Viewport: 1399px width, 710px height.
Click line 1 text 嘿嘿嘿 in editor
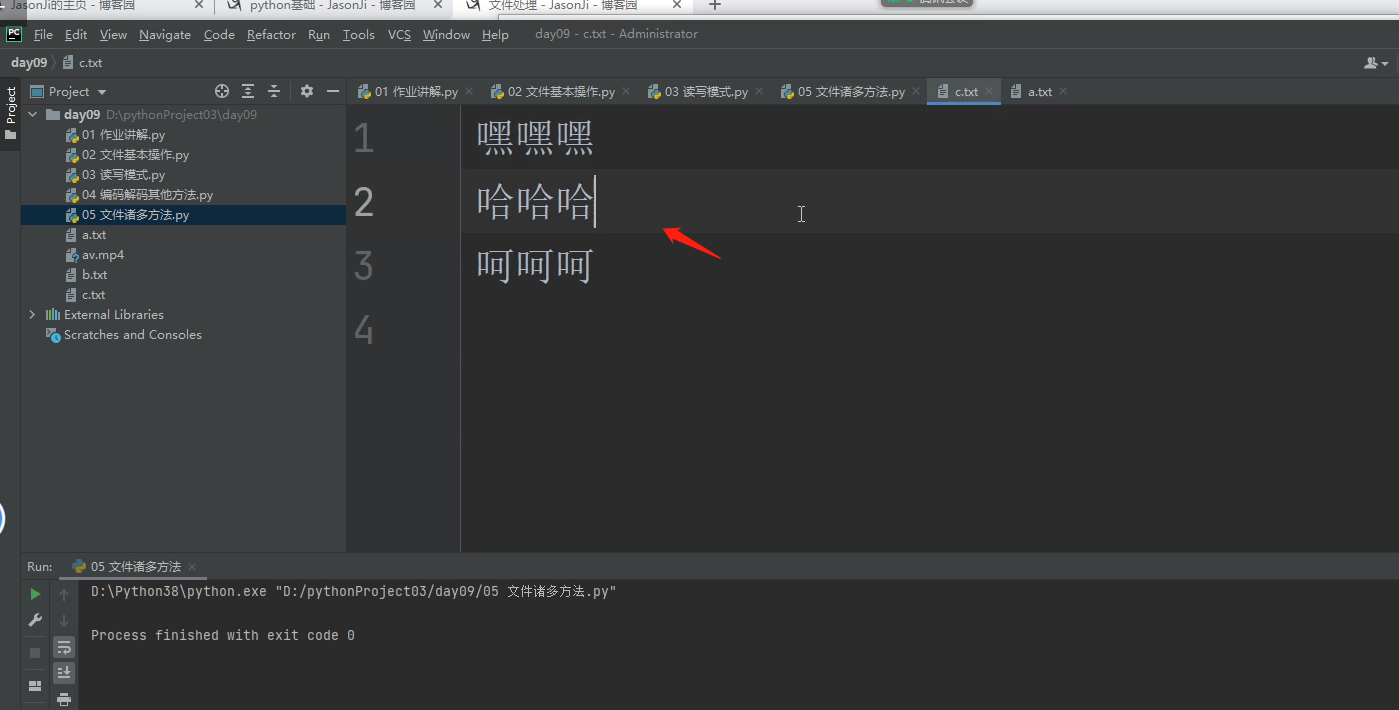535,137
